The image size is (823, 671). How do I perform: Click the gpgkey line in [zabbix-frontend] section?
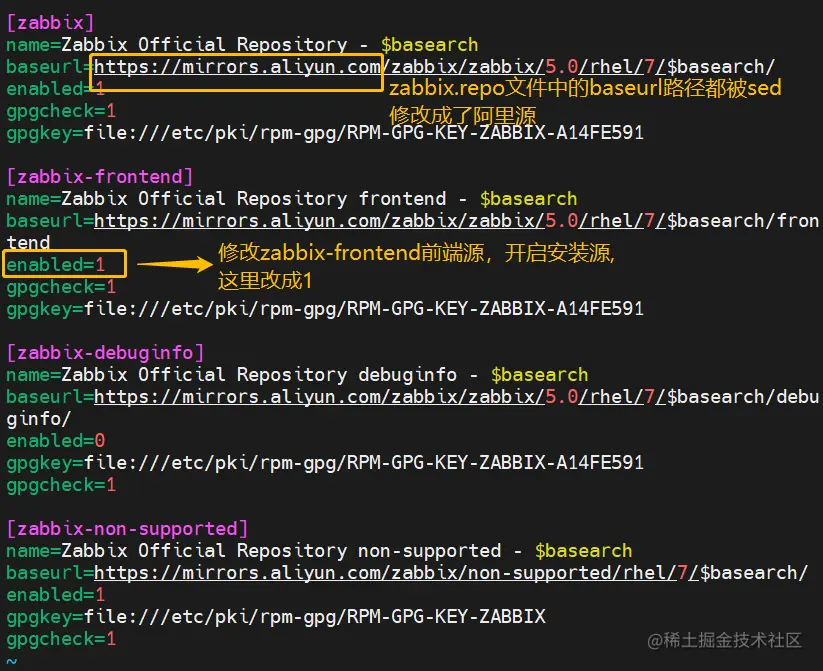[x=325, y=309]
